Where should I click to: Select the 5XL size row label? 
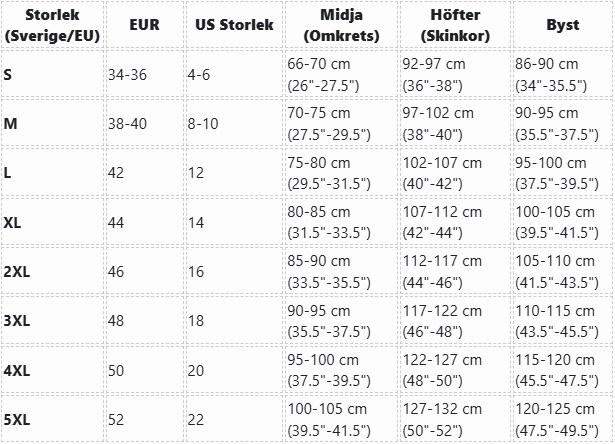(x=17, y=419)
